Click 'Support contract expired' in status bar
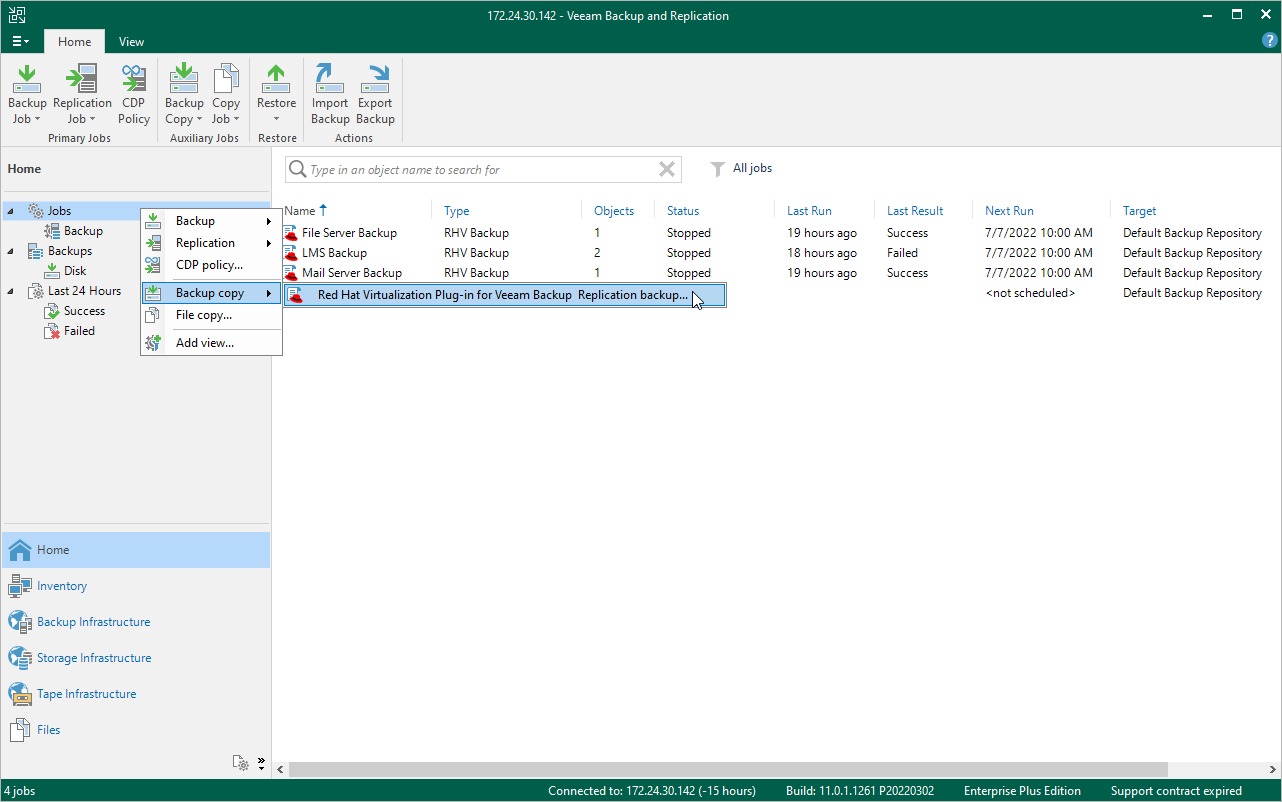1282x802 pixels. tap(1176, 791)
